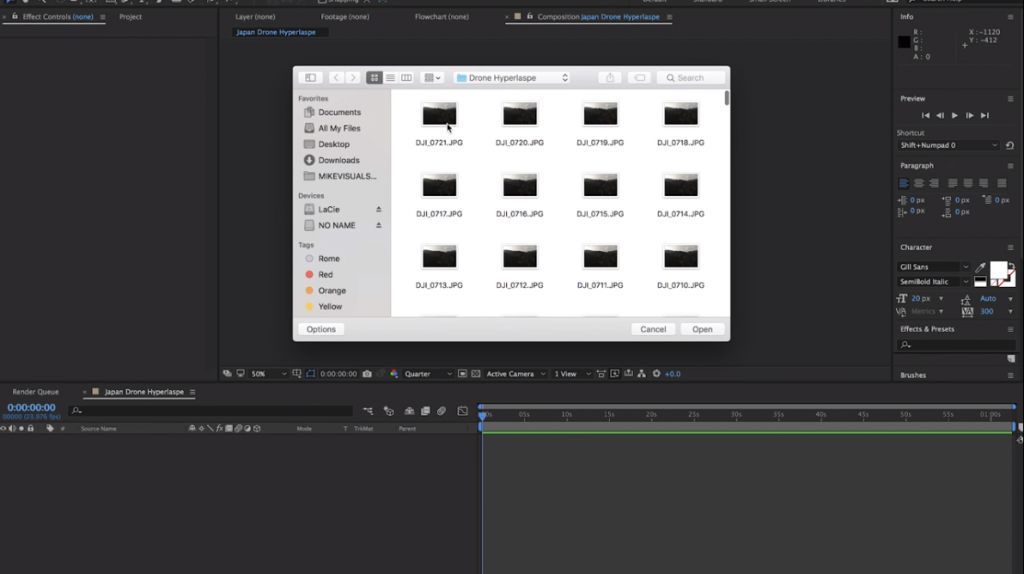This screenshot has height=574, width=1024.
Task: Jump to first frame in Preview
Action: pos(925,116)
